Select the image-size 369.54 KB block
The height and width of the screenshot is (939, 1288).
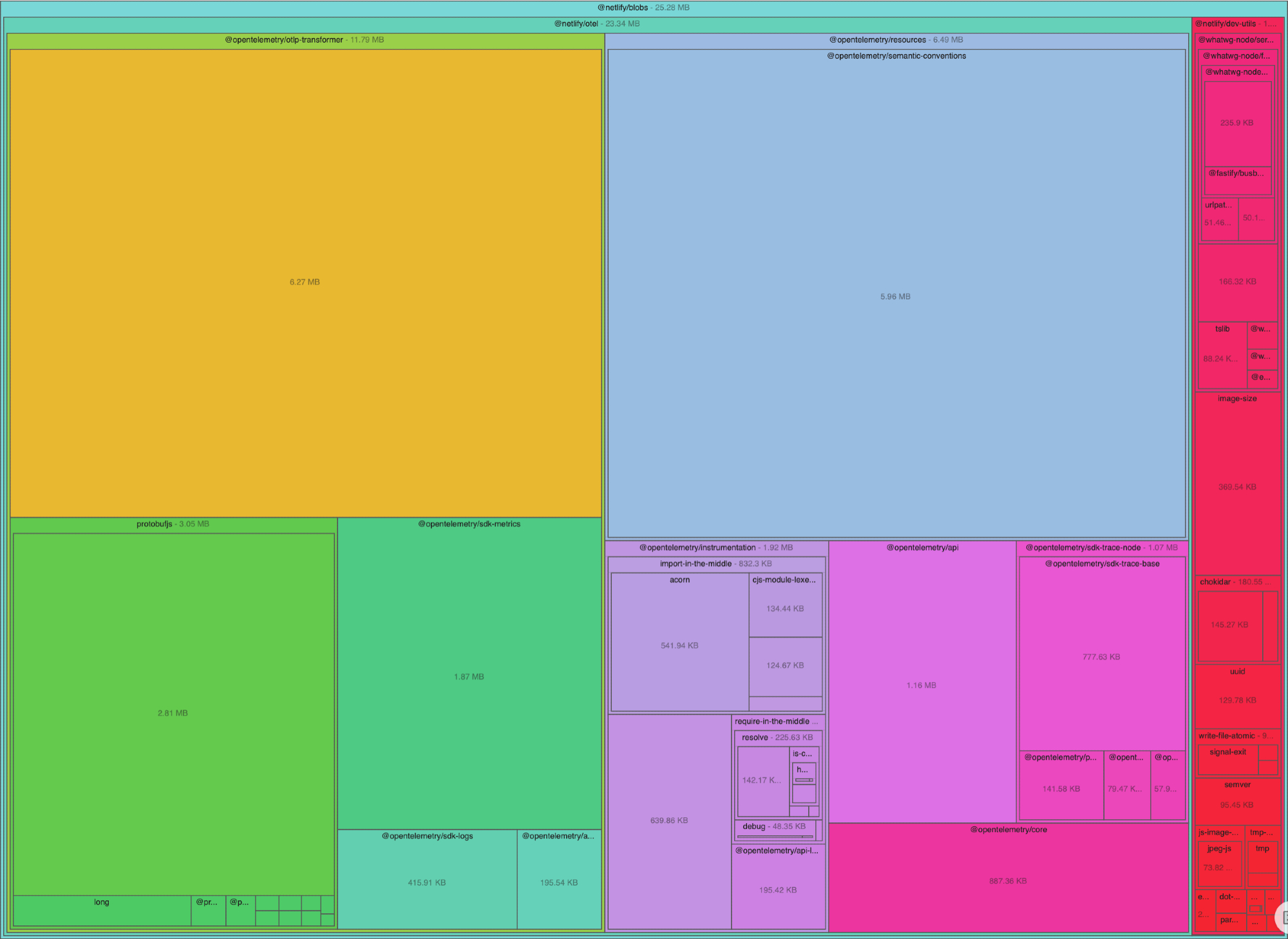pyautogui.click(x=1237, y=487)
